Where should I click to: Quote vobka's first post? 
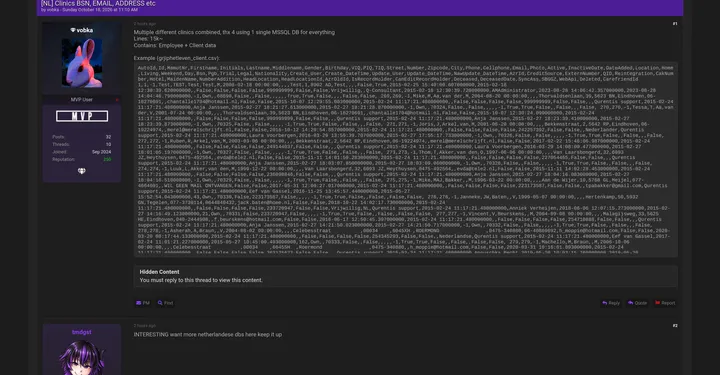coord(637,303)
